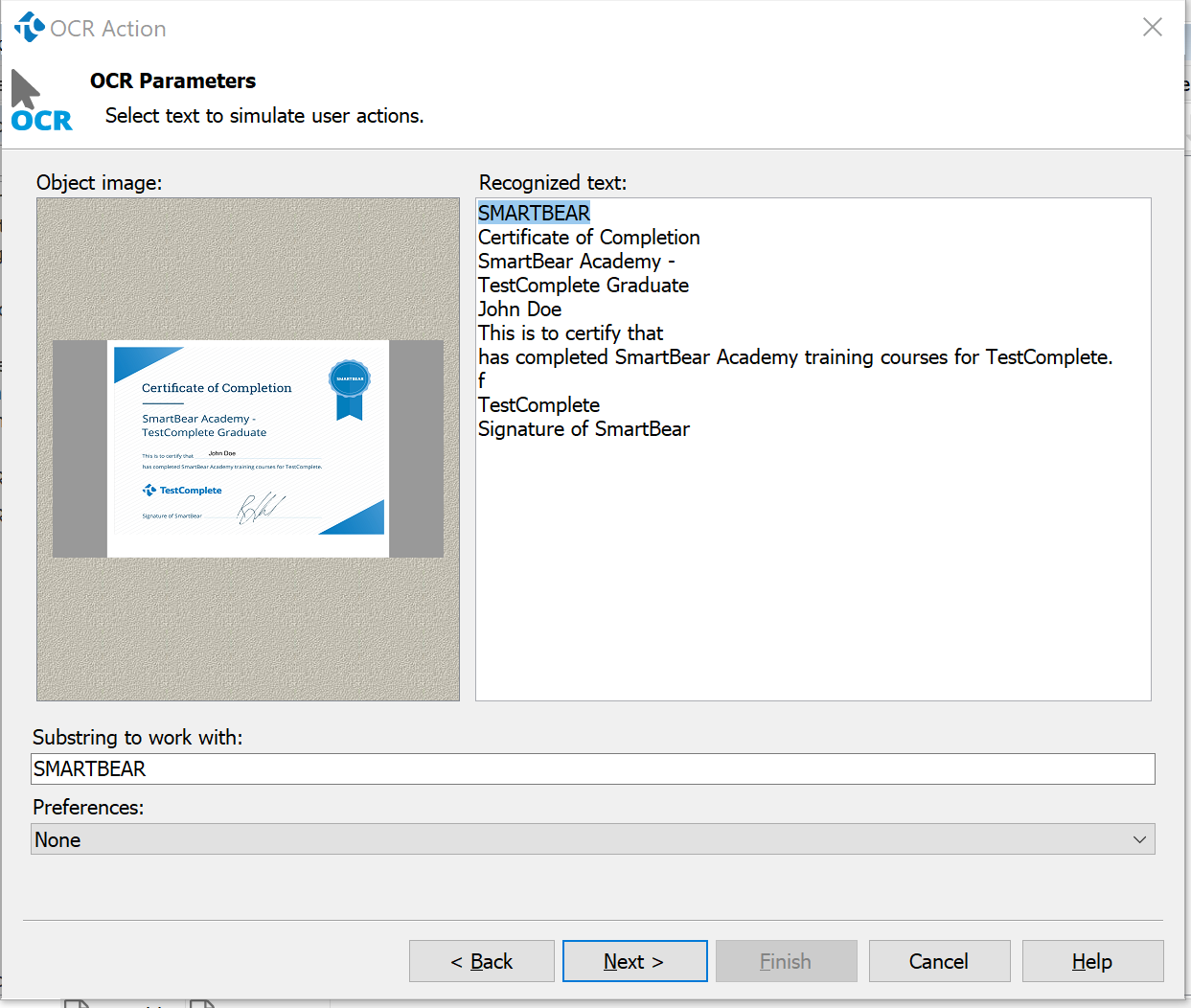Click the Substring to work with field

[592, 769]
